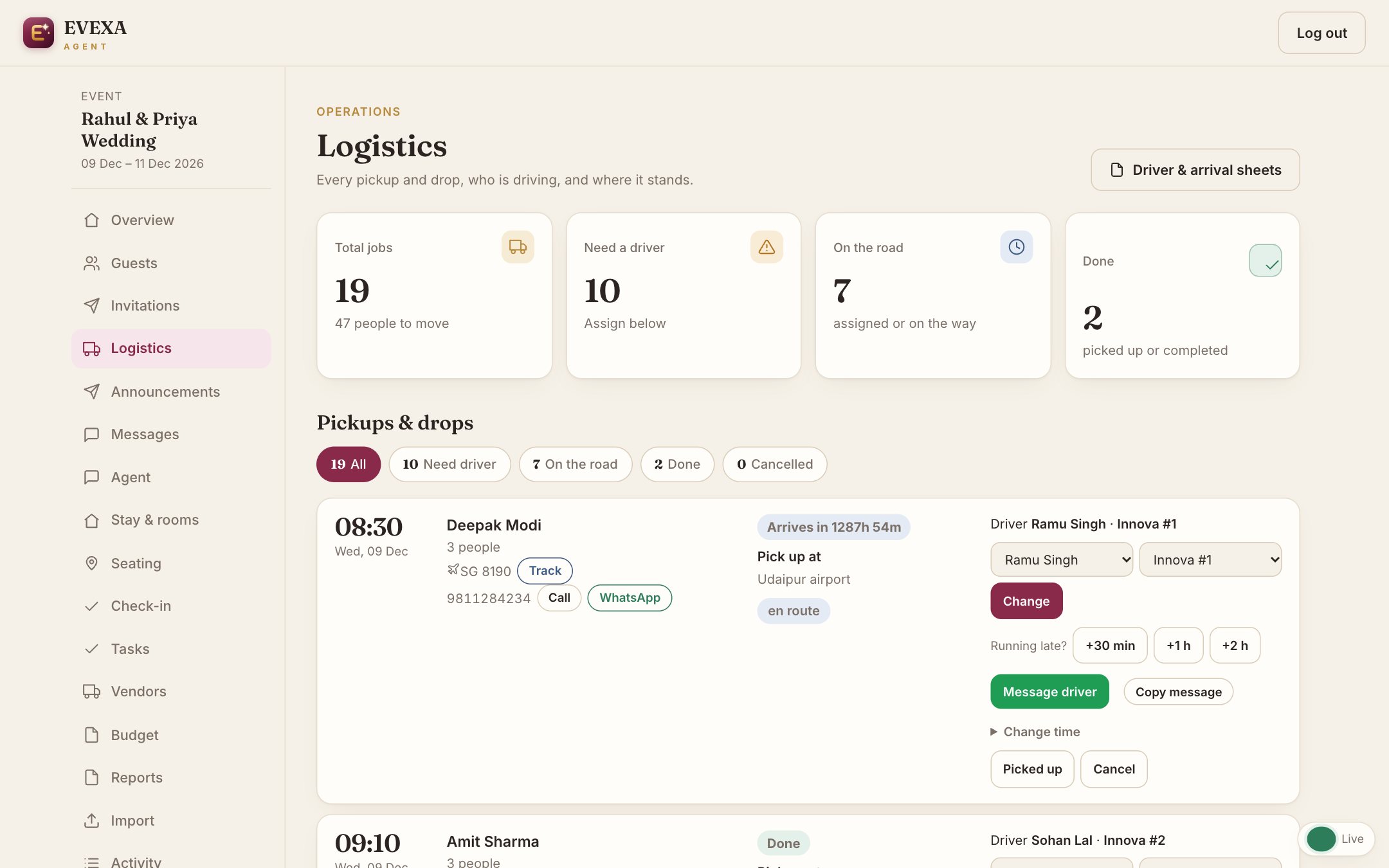Screen dimensions: 1389x868
Task: Add +2 h running late delay
Action: pos(1235,646)
